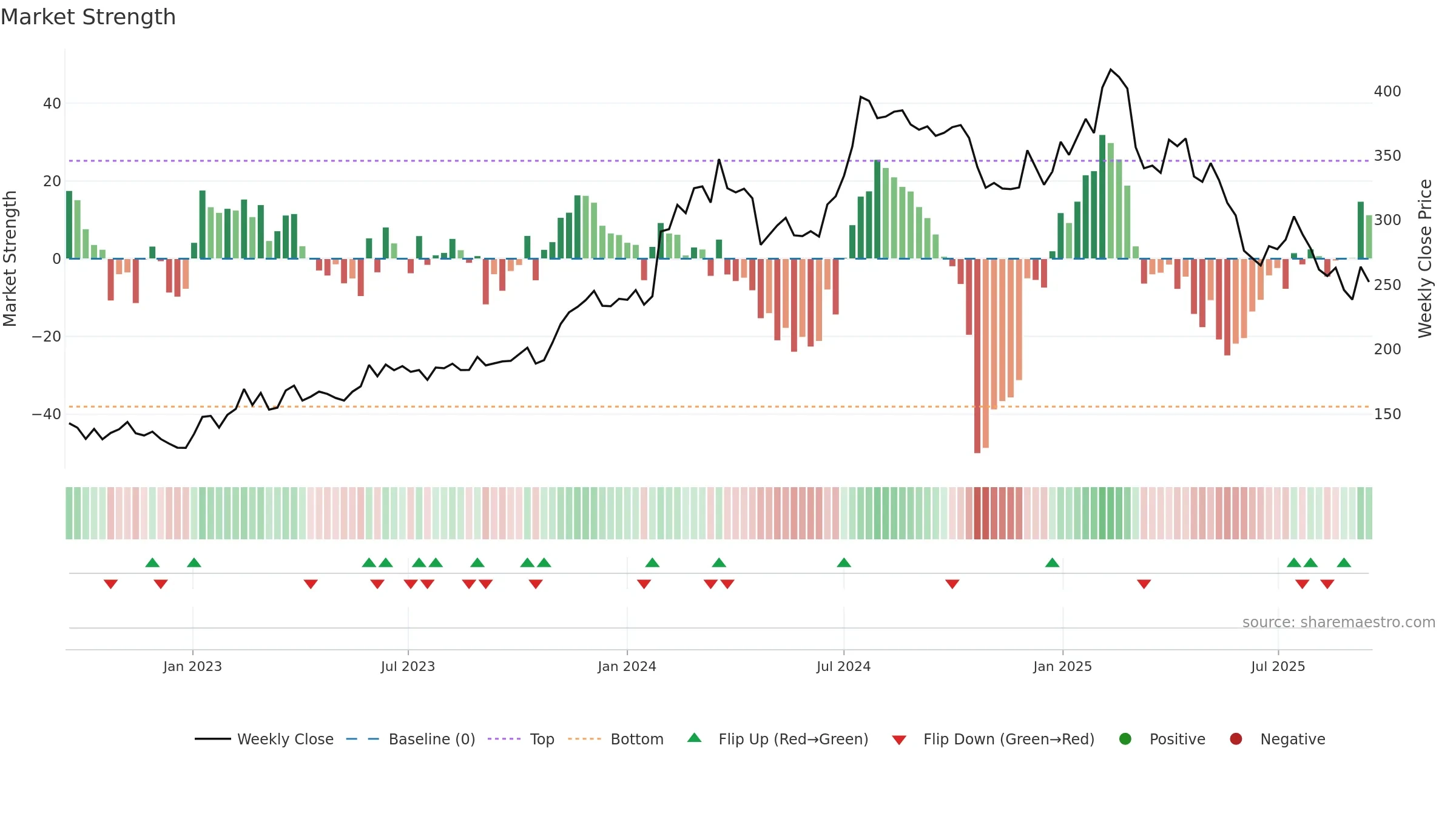The width and height of the screenshot is (1456, 819).
Task: Click the Jan 2024 axis label
Action: coord(627,666)
